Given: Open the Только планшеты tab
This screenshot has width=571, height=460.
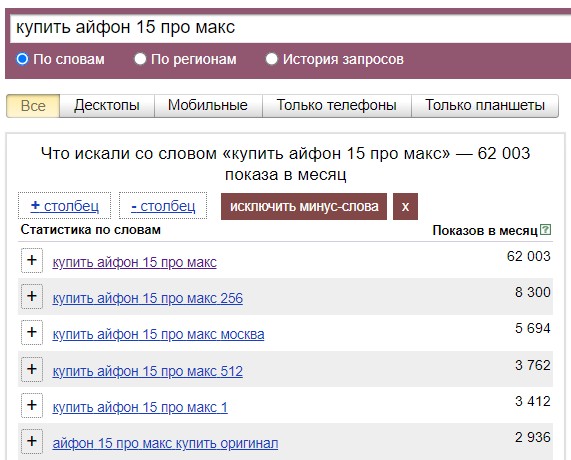Looking at the screenshot, I should (x=485, y=106).
